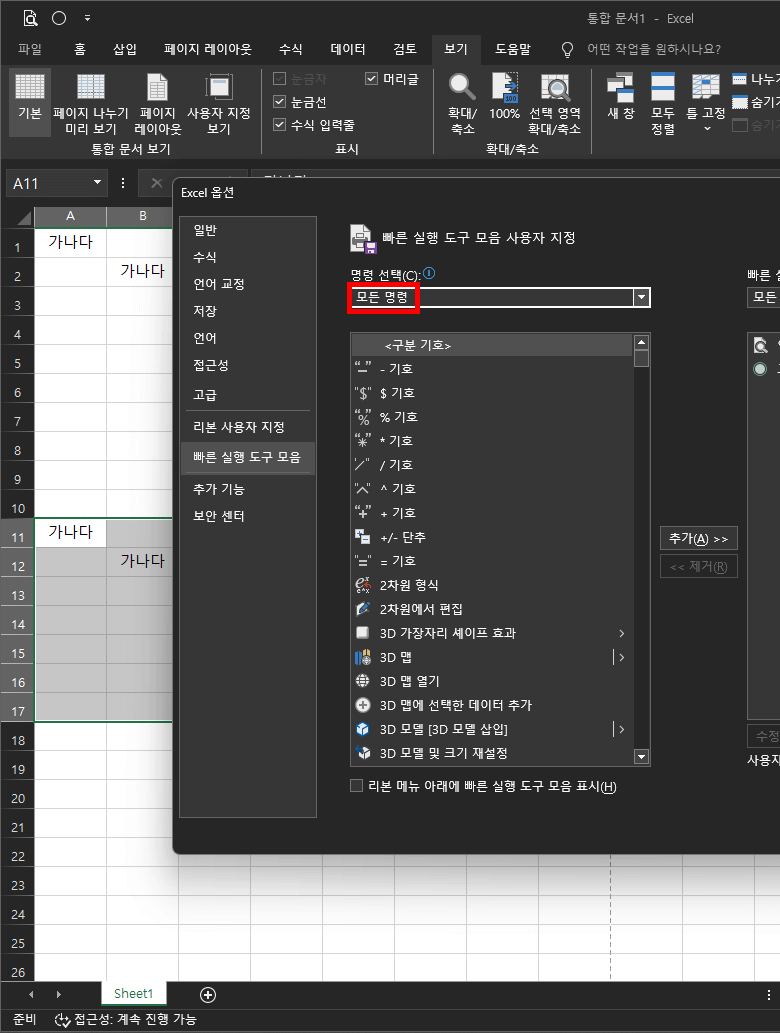This screenshot has width=780, height=1033.
Task: Click the 추가(A) >> button
Action: point(698,539)
